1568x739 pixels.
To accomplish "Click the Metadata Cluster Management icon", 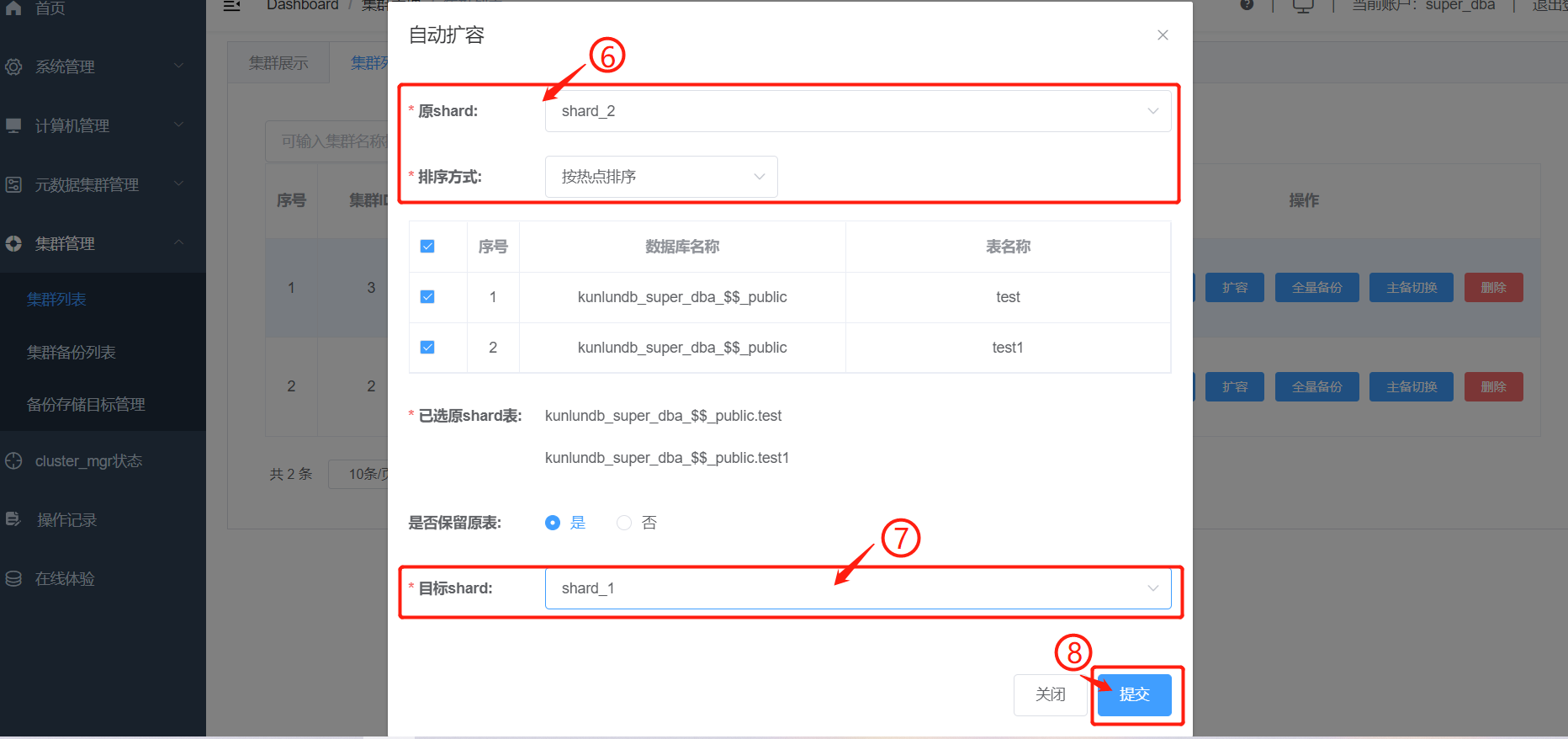I will [x=13, y=184].
